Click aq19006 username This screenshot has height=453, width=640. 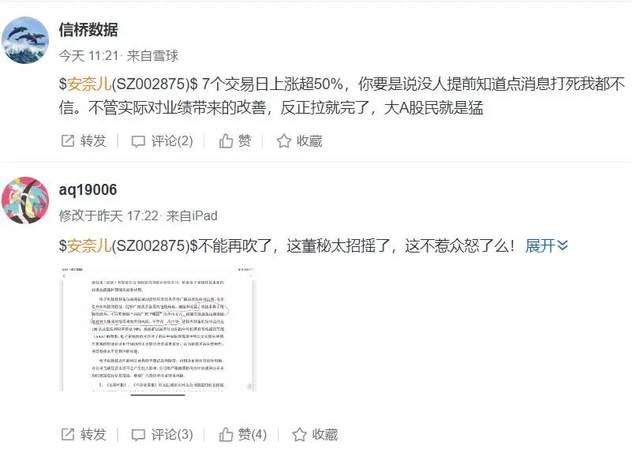88,190
